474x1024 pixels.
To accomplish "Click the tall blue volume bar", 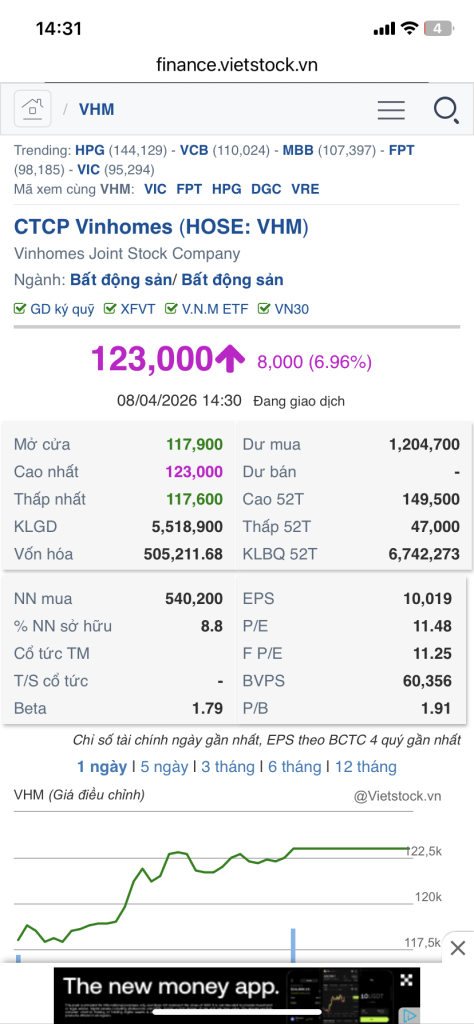I will 293,945.
